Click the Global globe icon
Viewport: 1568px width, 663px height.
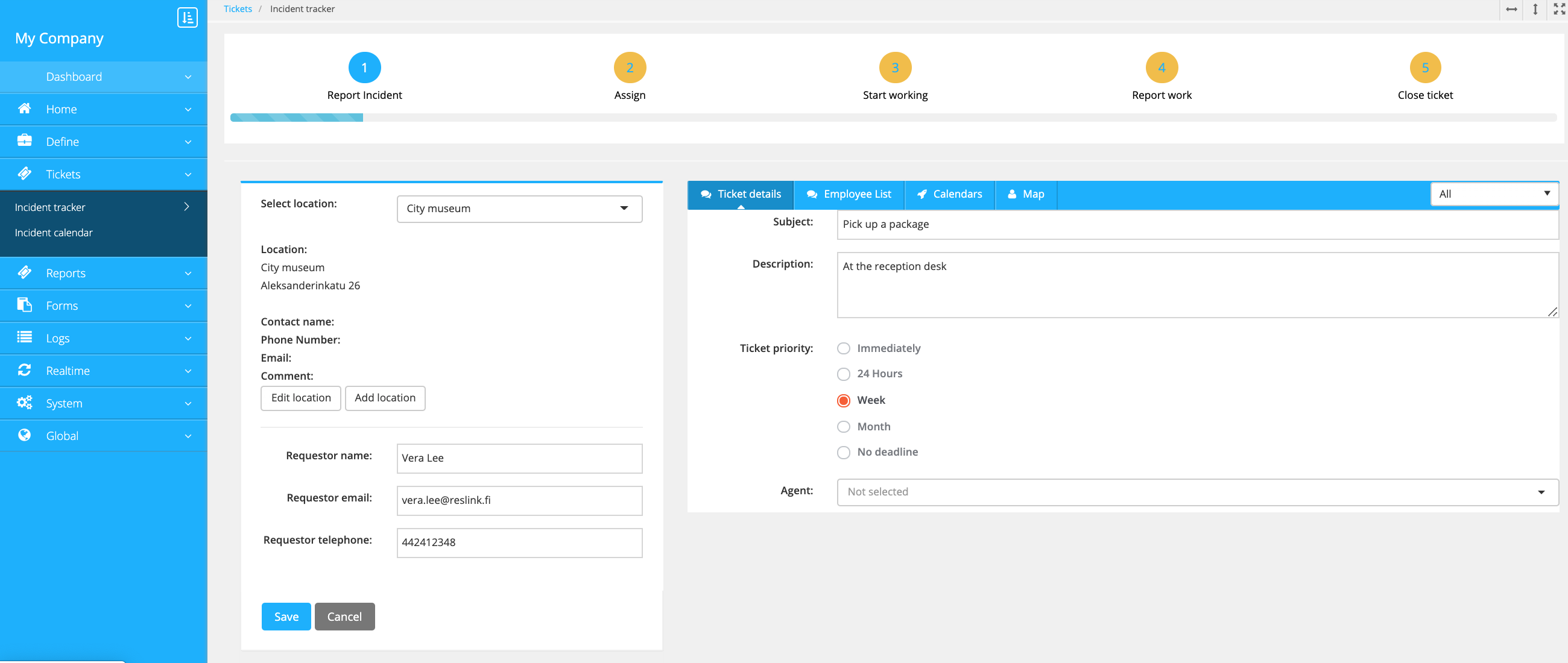pos(24,436)
